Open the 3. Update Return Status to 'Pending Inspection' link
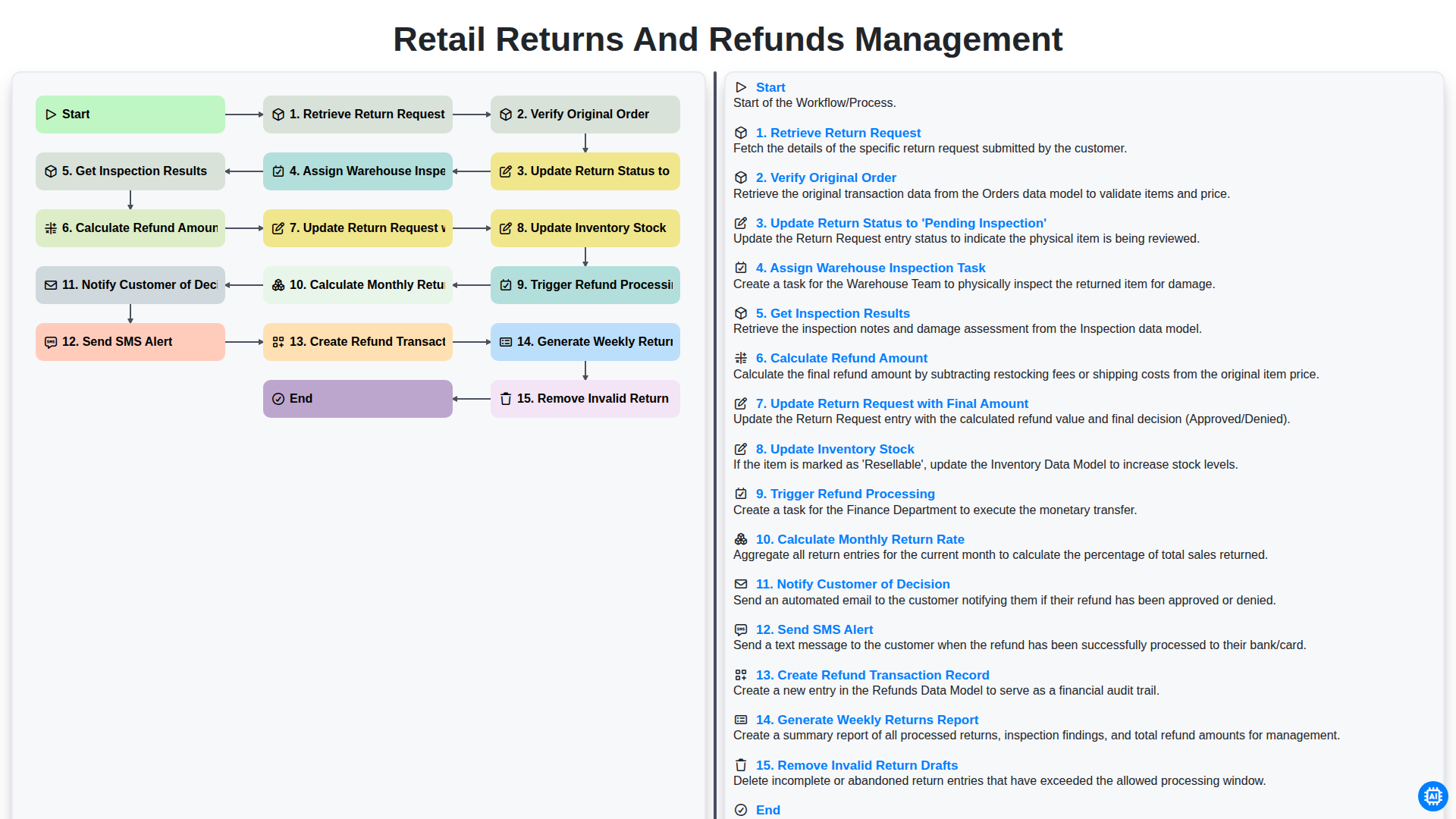This screenshot has height=819, width=1456. 901,223
